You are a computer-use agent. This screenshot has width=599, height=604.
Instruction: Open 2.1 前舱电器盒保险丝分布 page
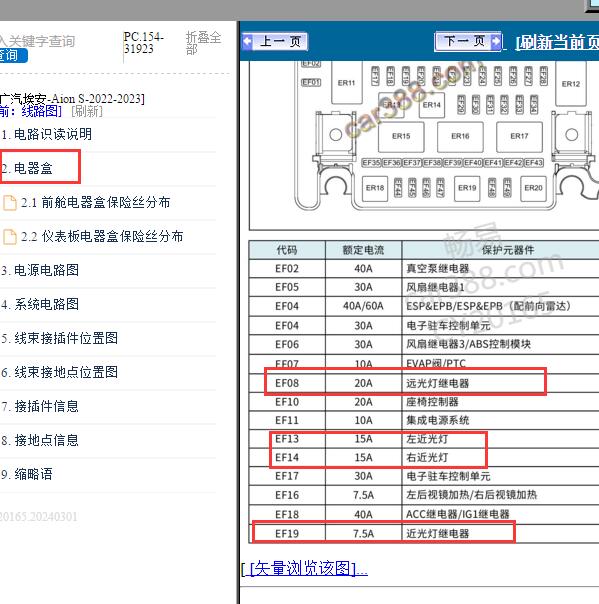96,202
